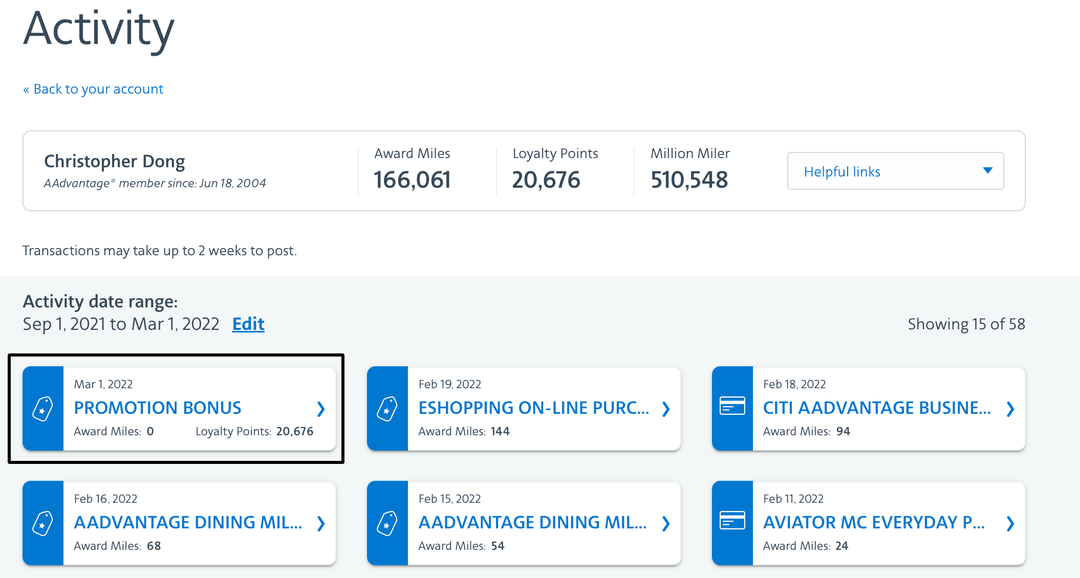Viewport: 1080px width, 578px height.
Task: Click the eShopping activity tag icon
Action: [387, 408]
